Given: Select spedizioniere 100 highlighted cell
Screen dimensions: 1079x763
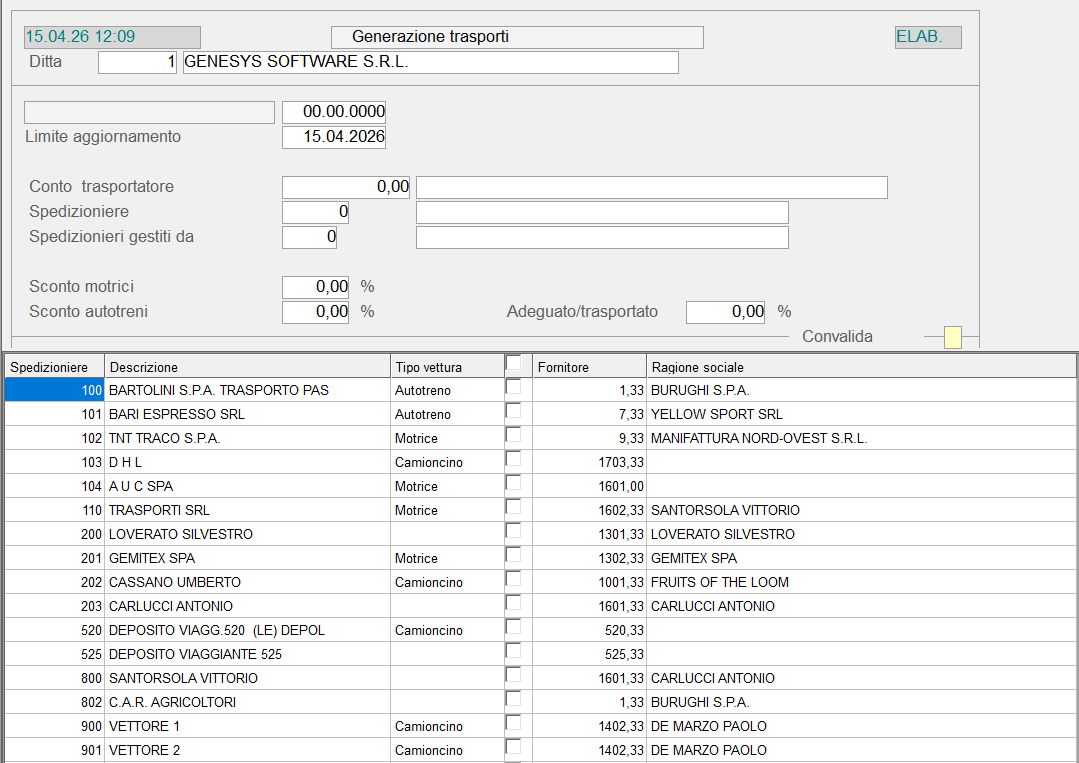Looking at the screenshot, I should pyautogui.click(x=54, y=390).
